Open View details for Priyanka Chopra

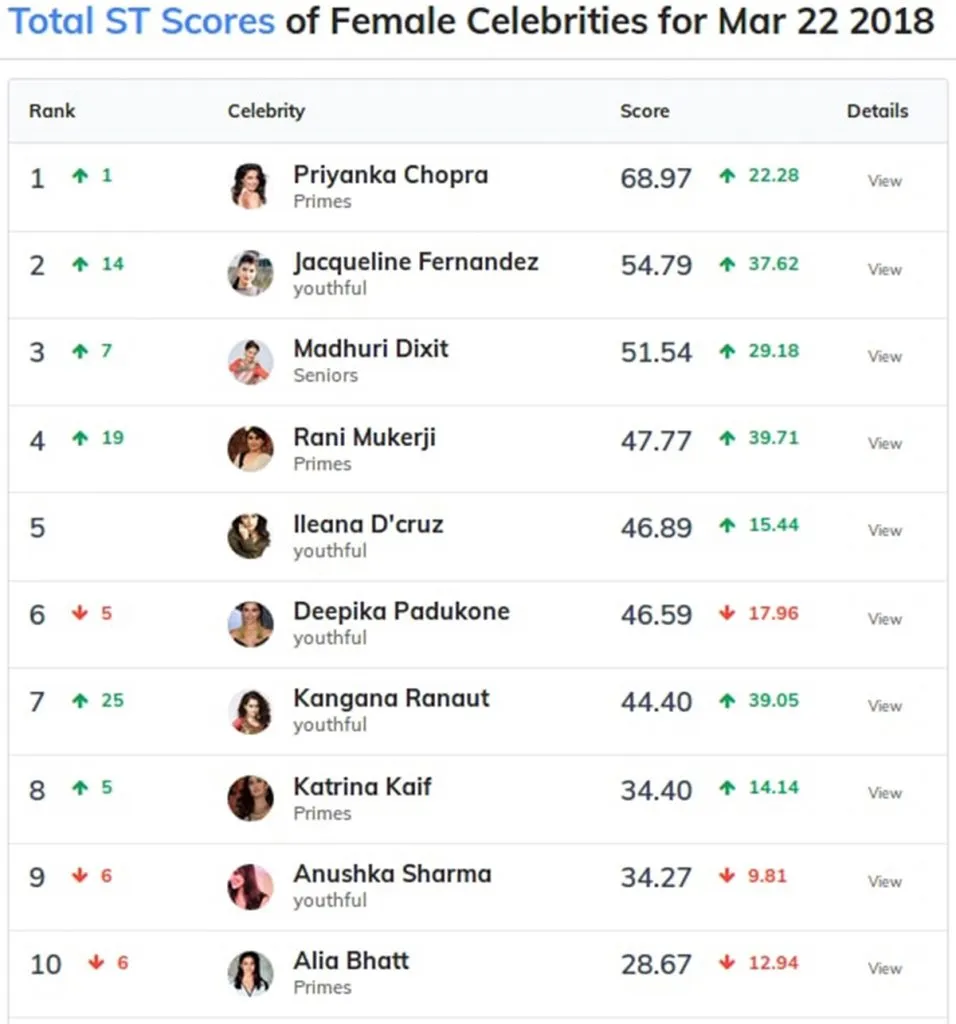tap(884, 181)
